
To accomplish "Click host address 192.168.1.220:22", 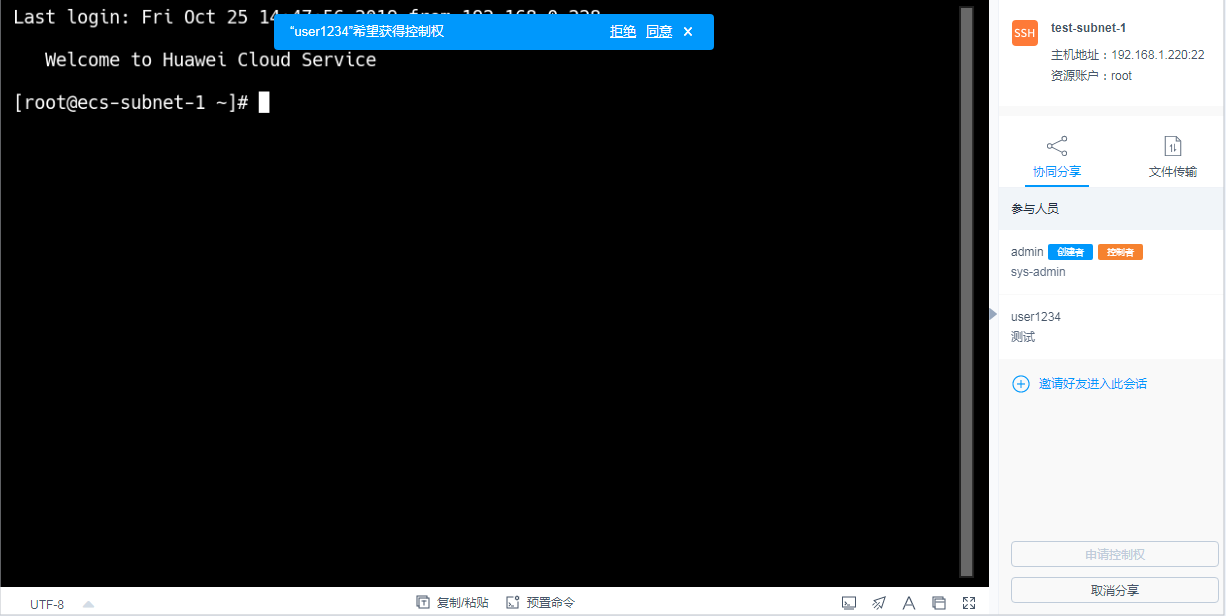I will pos(1158,55).
